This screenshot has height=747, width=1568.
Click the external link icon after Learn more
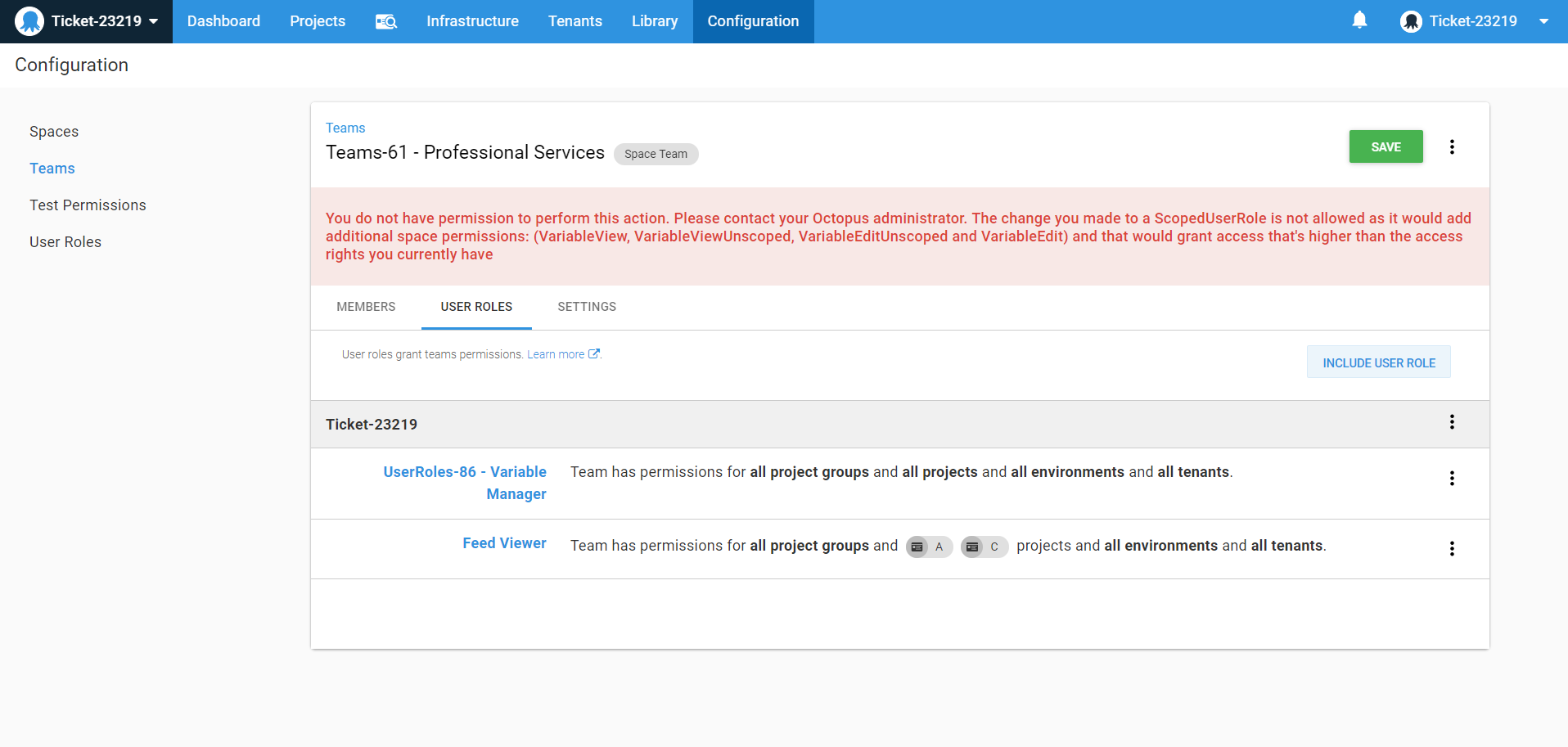[594, 353]
